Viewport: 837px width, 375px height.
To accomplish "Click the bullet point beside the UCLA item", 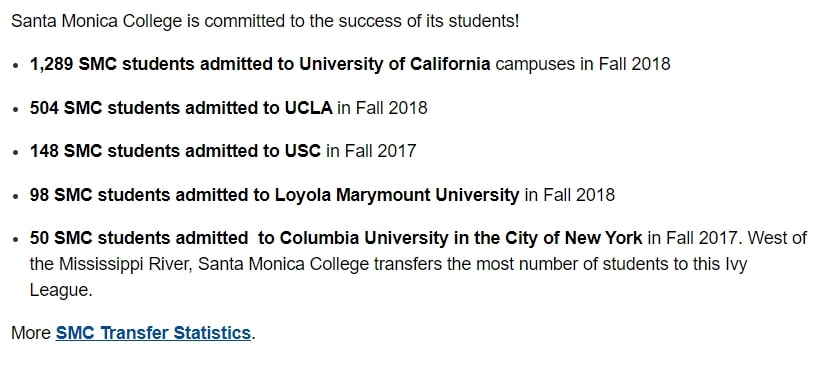I will click(16, 109).
